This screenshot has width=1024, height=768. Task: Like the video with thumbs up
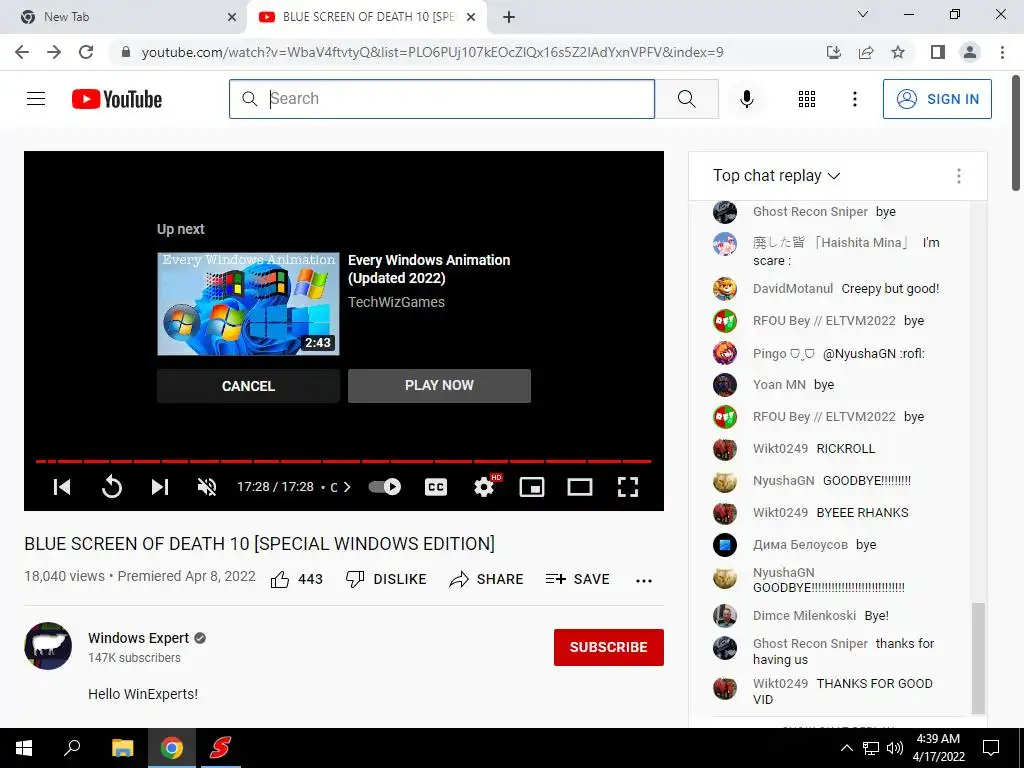click(x=296, y=579)
